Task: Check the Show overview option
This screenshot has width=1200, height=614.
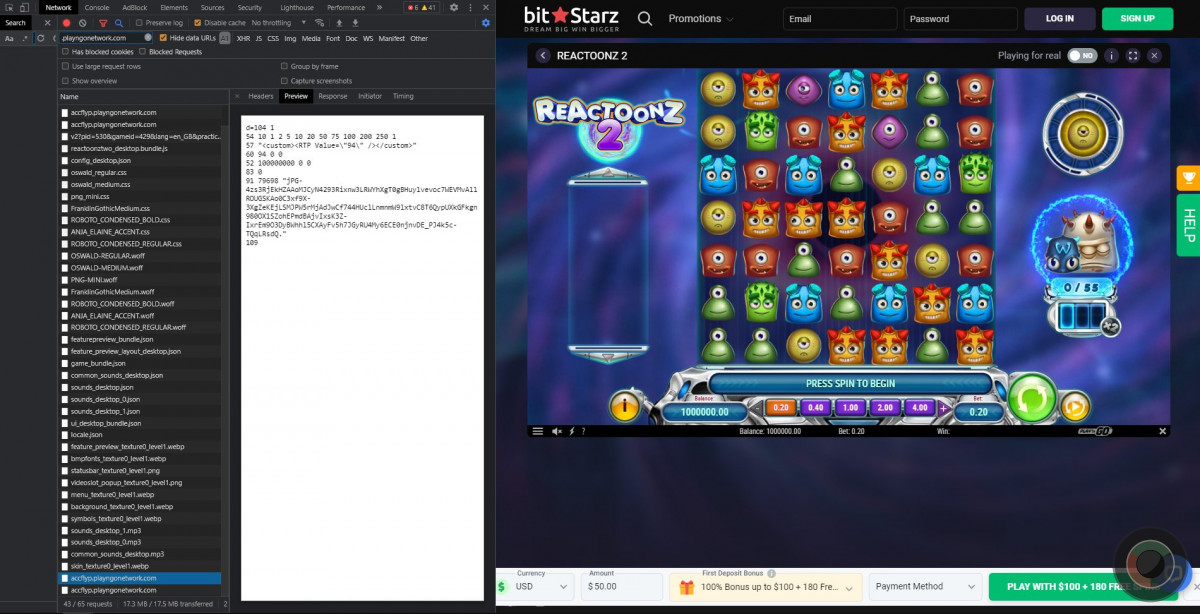Action: [x=66, y=80]
